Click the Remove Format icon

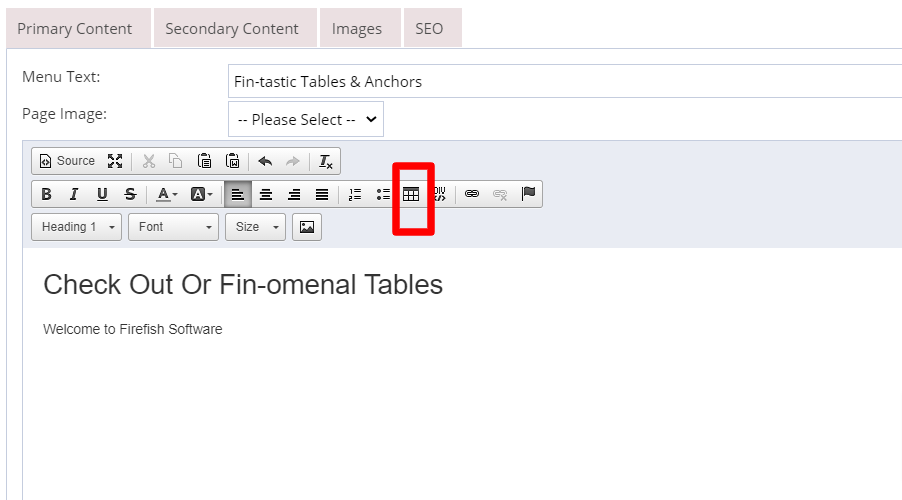pos(326,161)
